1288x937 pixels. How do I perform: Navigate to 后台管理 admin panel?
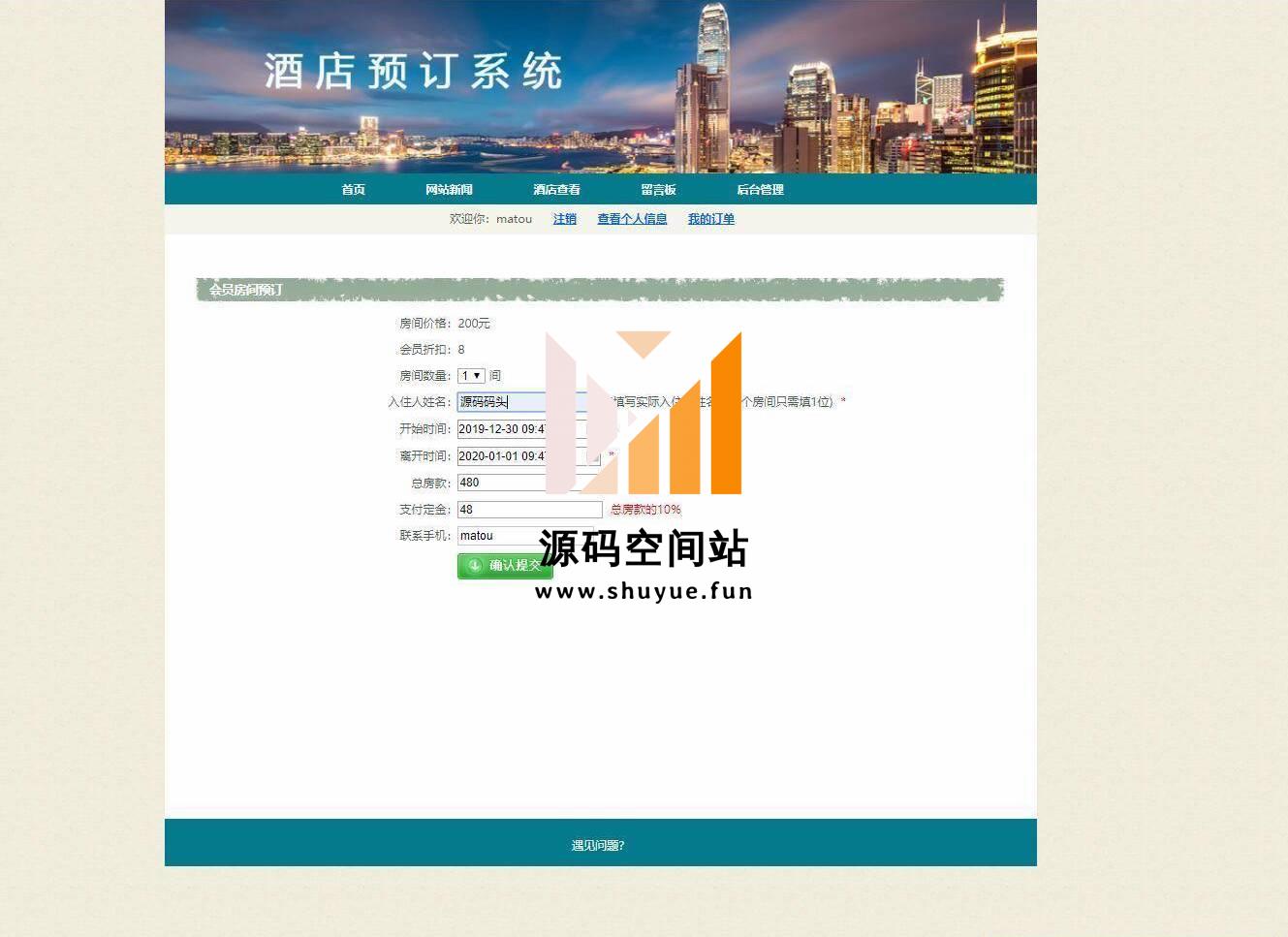760,190
